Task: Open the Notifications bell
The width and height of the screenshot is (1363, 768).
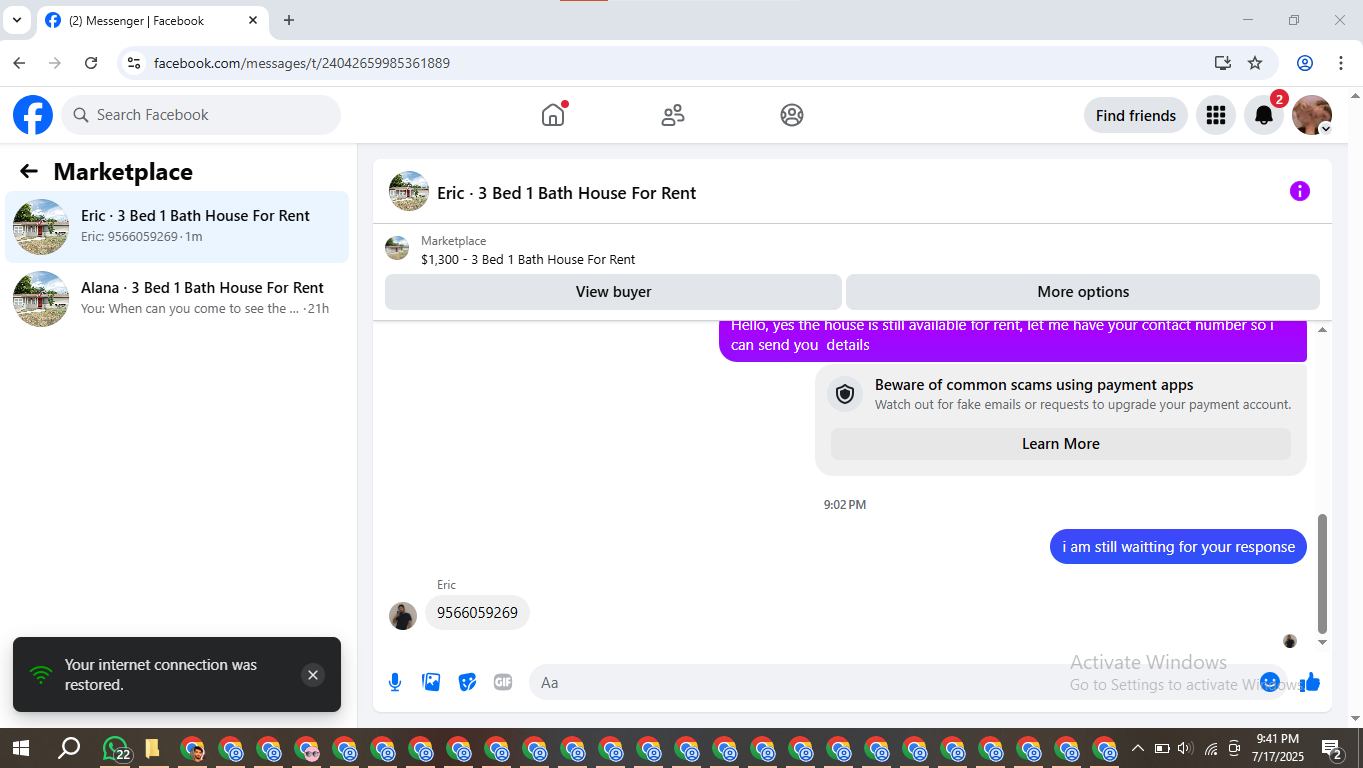Action: [1264, 115]
